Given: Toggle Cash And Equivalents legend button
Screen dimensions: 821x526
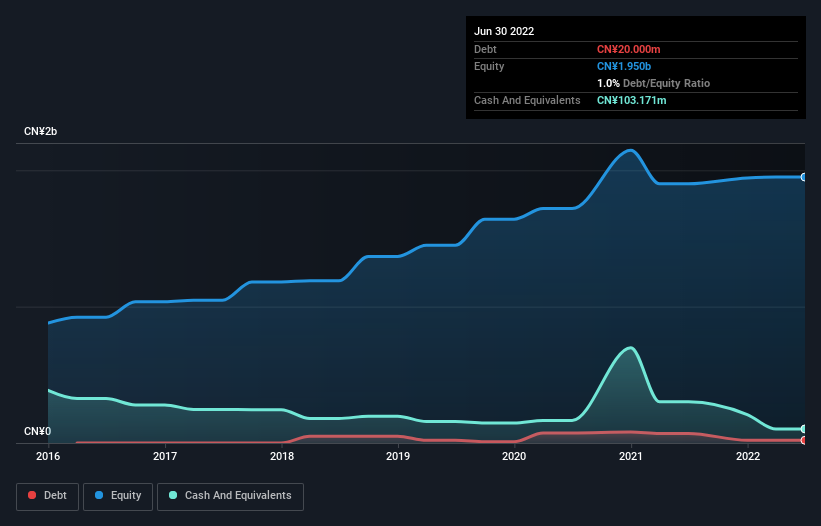Looking at the screenshot, I should pos(230,496).
